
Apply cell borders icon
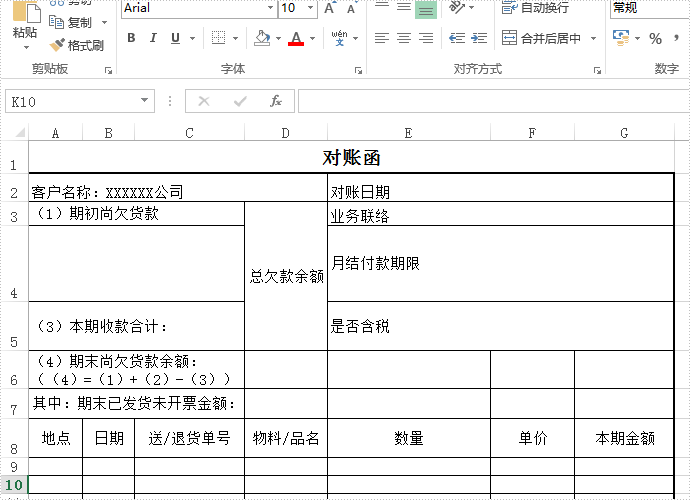[x=218, y=38]
